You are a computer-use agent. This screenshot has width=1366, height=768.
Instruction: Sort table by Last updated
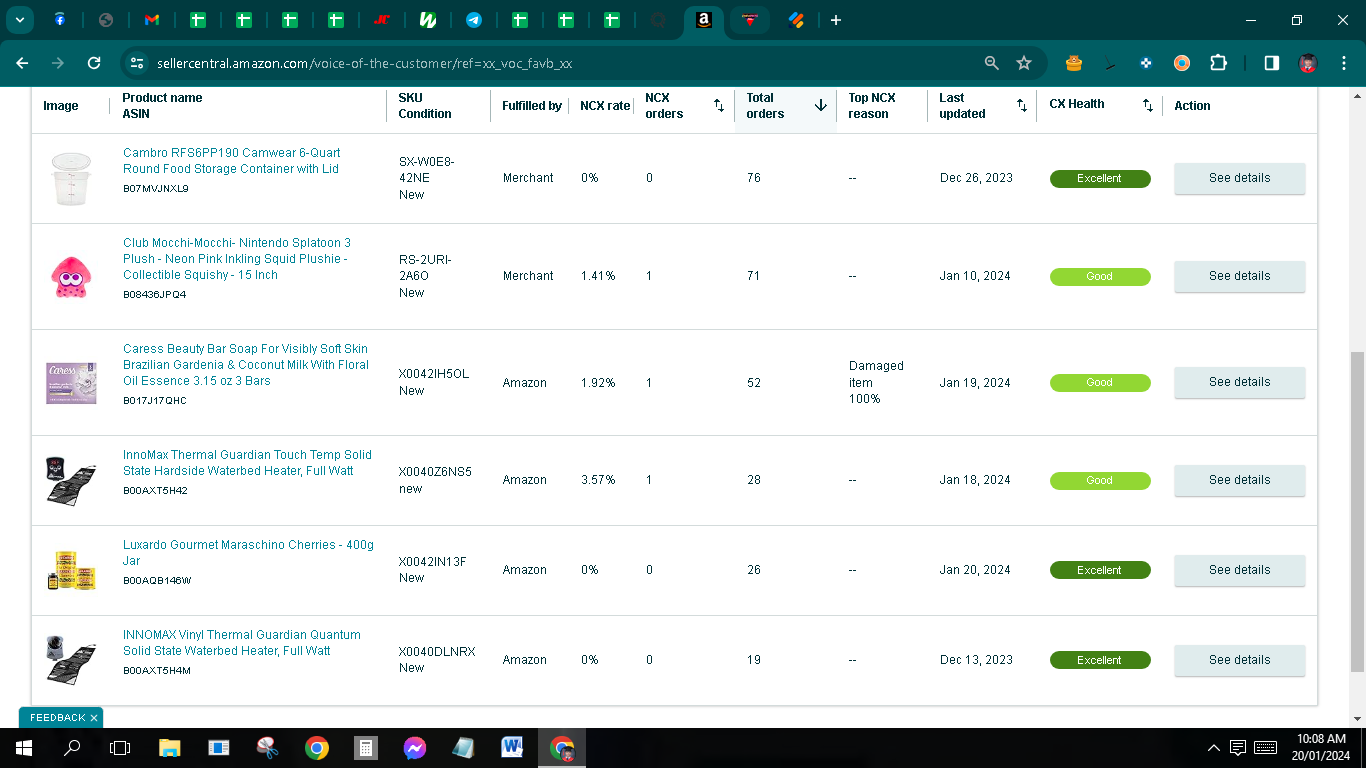pyautogui.click(x=1021, y=105)
